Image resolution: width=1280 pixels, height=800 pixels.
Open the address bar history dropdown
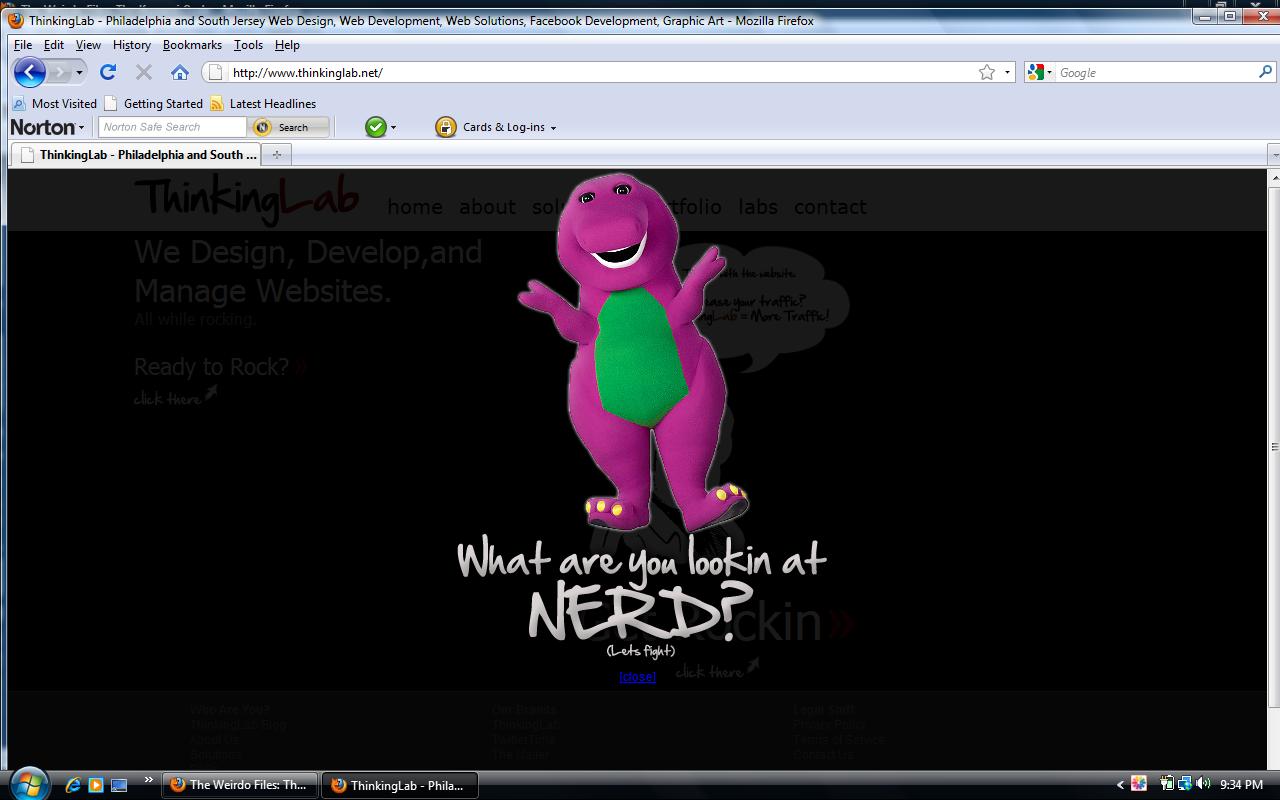point(1007,72)
